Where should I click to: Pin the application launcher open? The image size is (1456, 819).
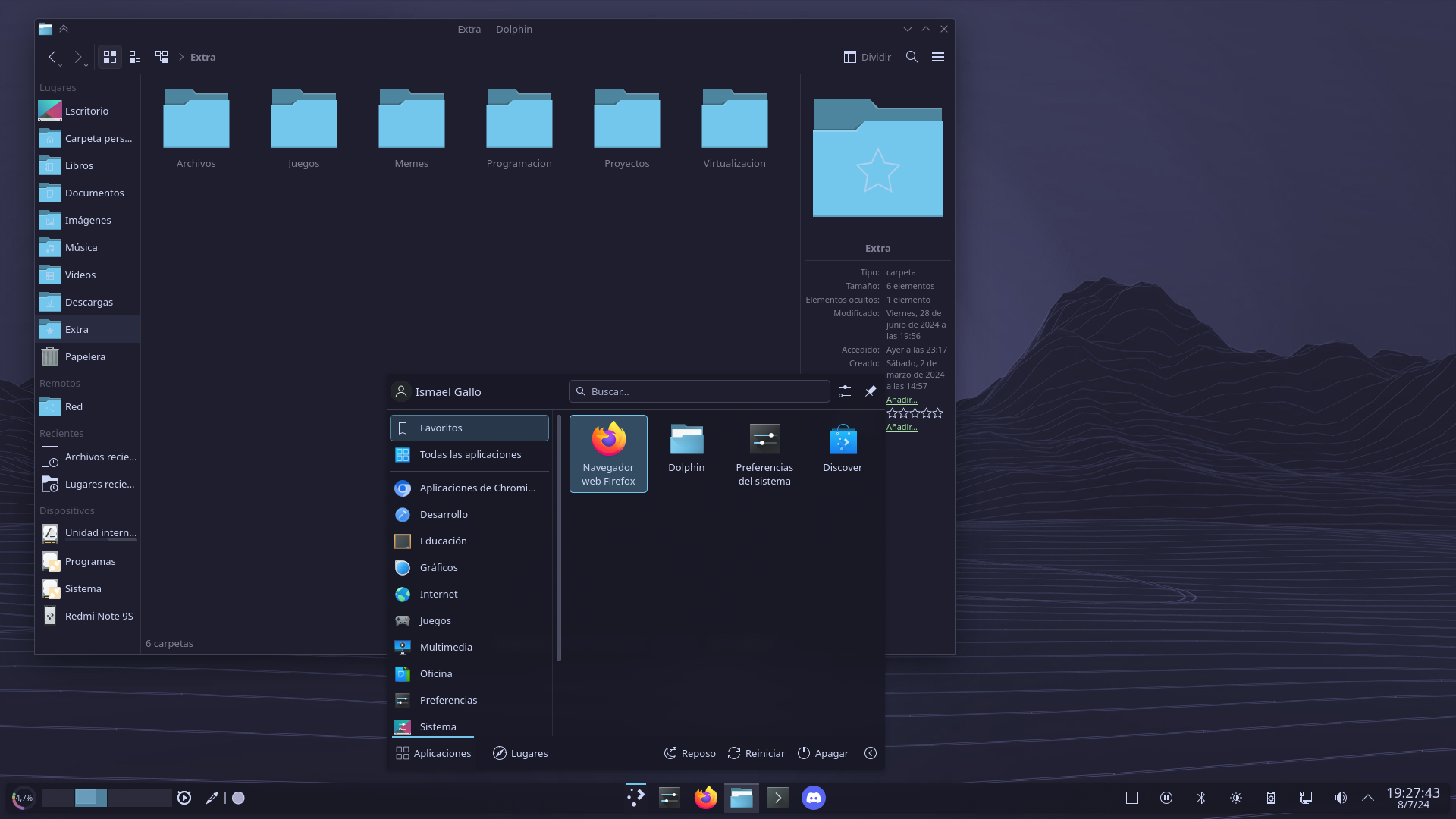click(871, 391)
